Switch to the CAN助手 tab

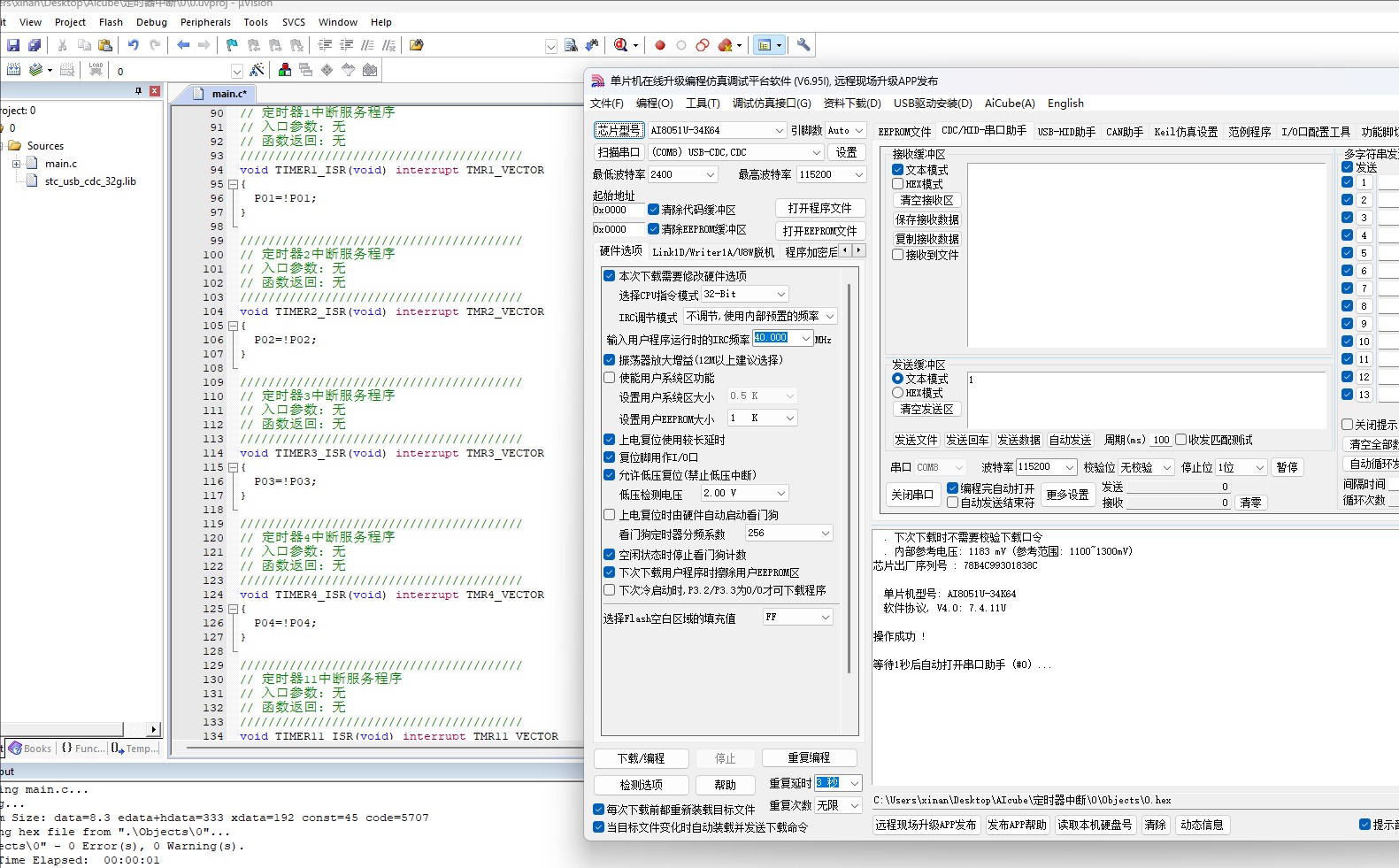coord(1125,131)
